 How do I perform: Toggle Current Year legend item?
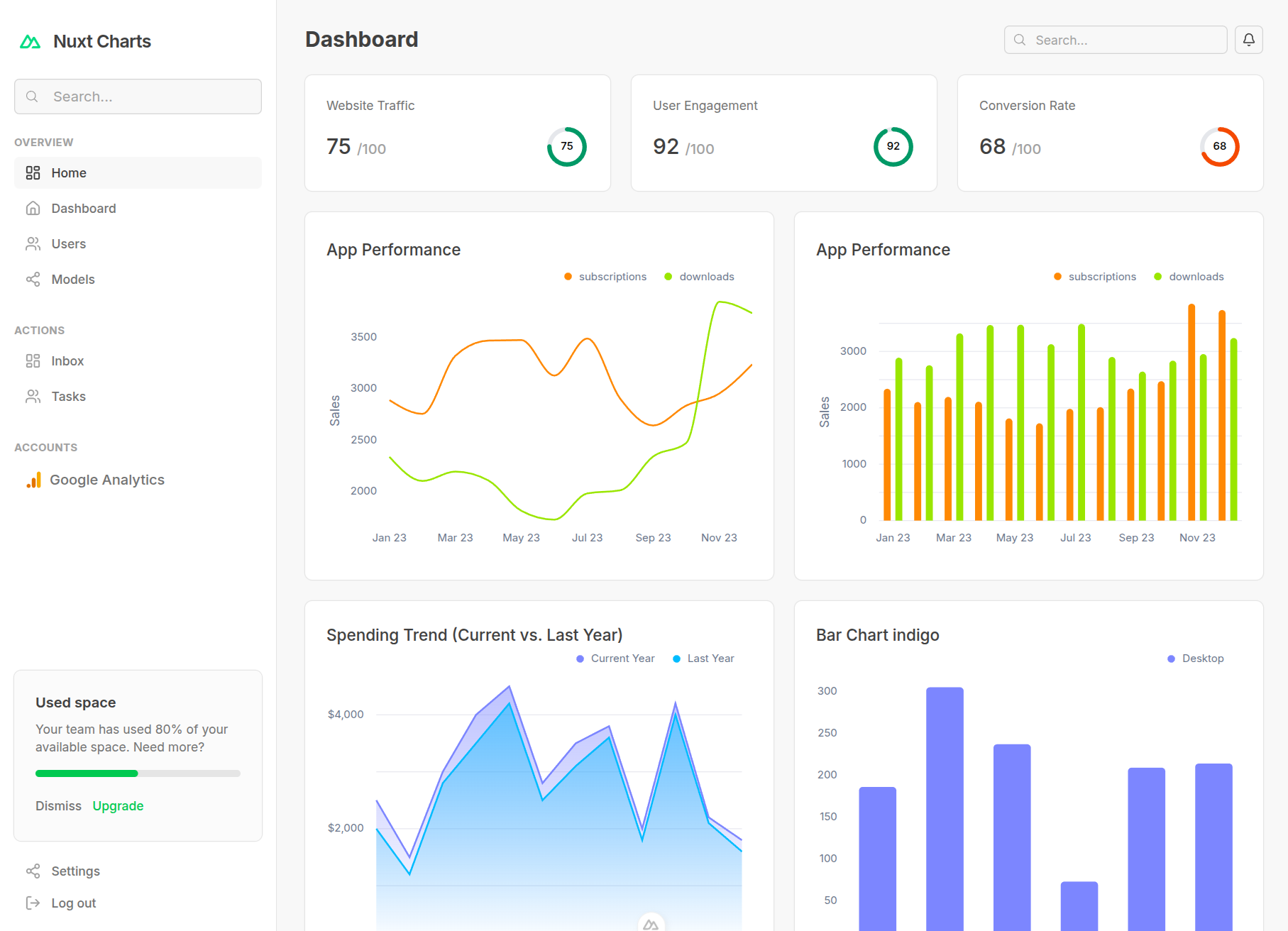615,659
